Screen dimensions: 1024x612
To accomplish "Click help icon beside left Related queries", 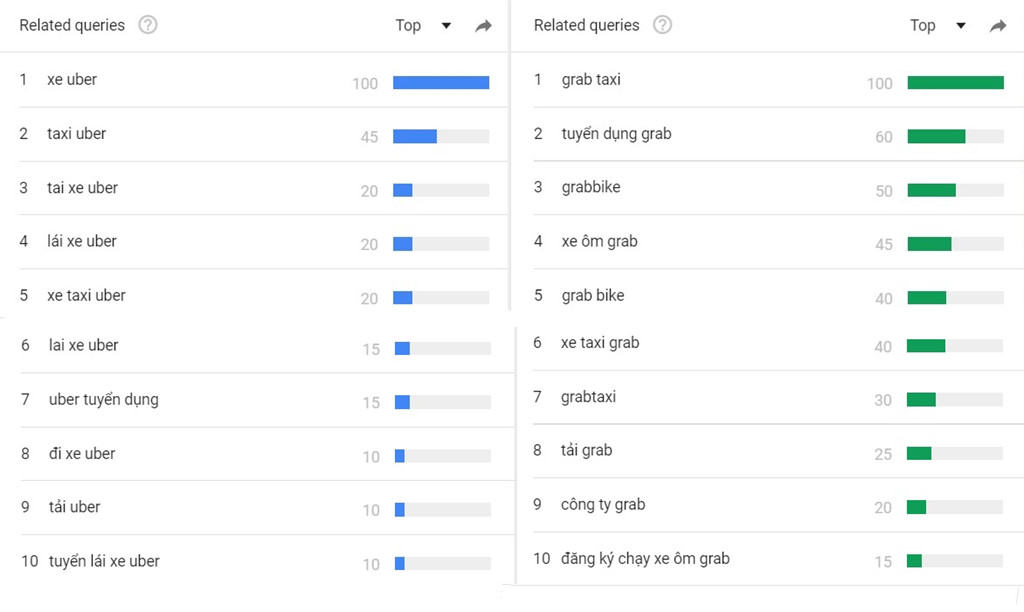I will pyautogui.click(x=148, y=25).
